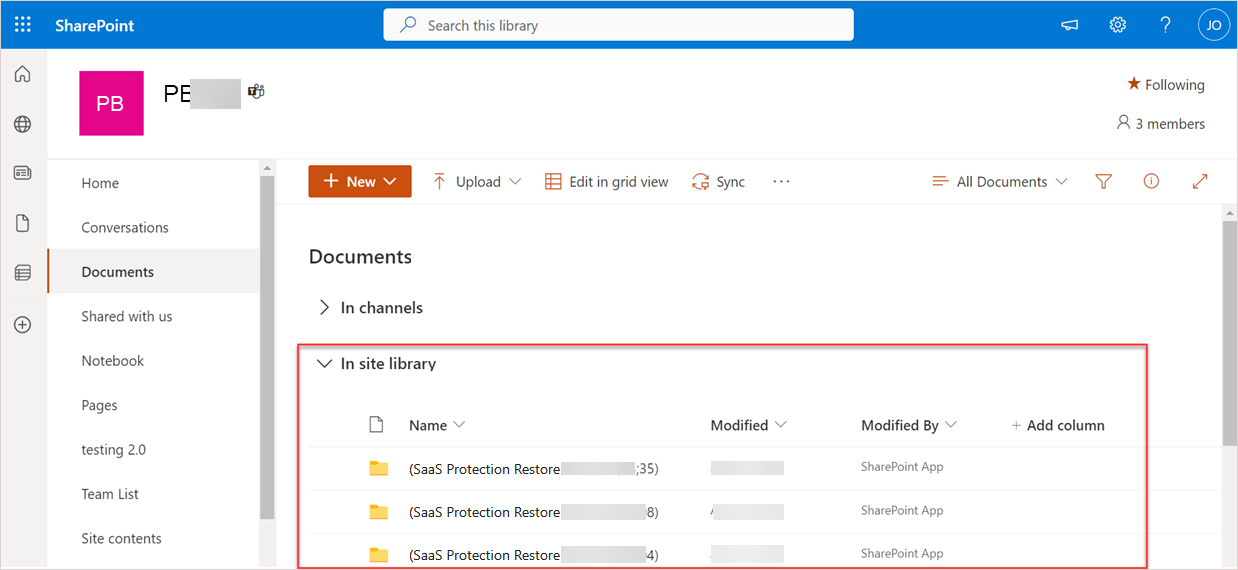Open My lists icon in app bar

point(22,272)
